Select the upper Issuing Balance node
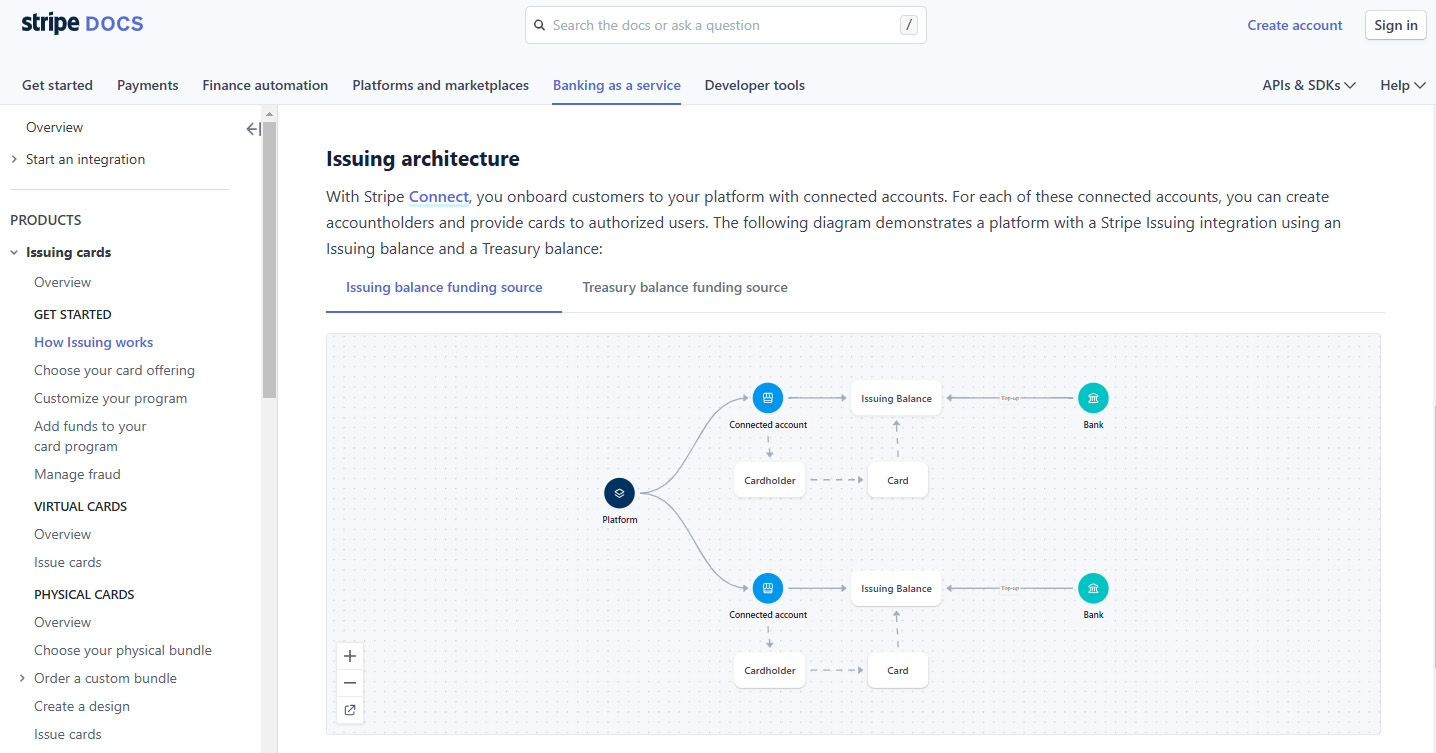Image resolution: width=1436 pixels, height=753 pixels. click(x=896, y=398)
